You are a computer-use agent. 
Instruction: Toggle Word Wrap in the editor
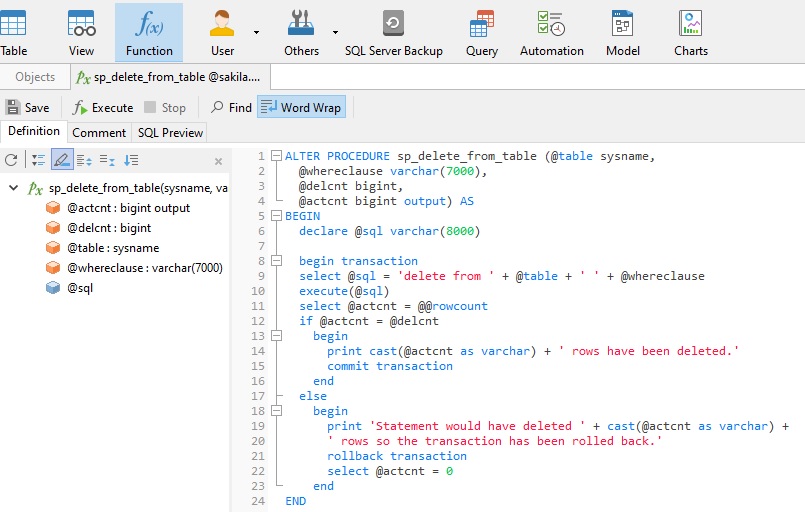[x=301, y=107]
